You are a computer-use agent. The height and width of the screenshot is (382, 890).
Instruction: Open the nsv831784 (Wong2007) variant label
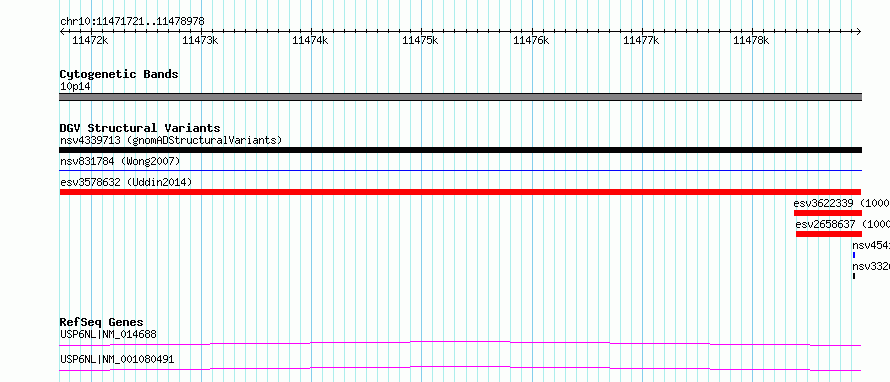click(120, 161)
